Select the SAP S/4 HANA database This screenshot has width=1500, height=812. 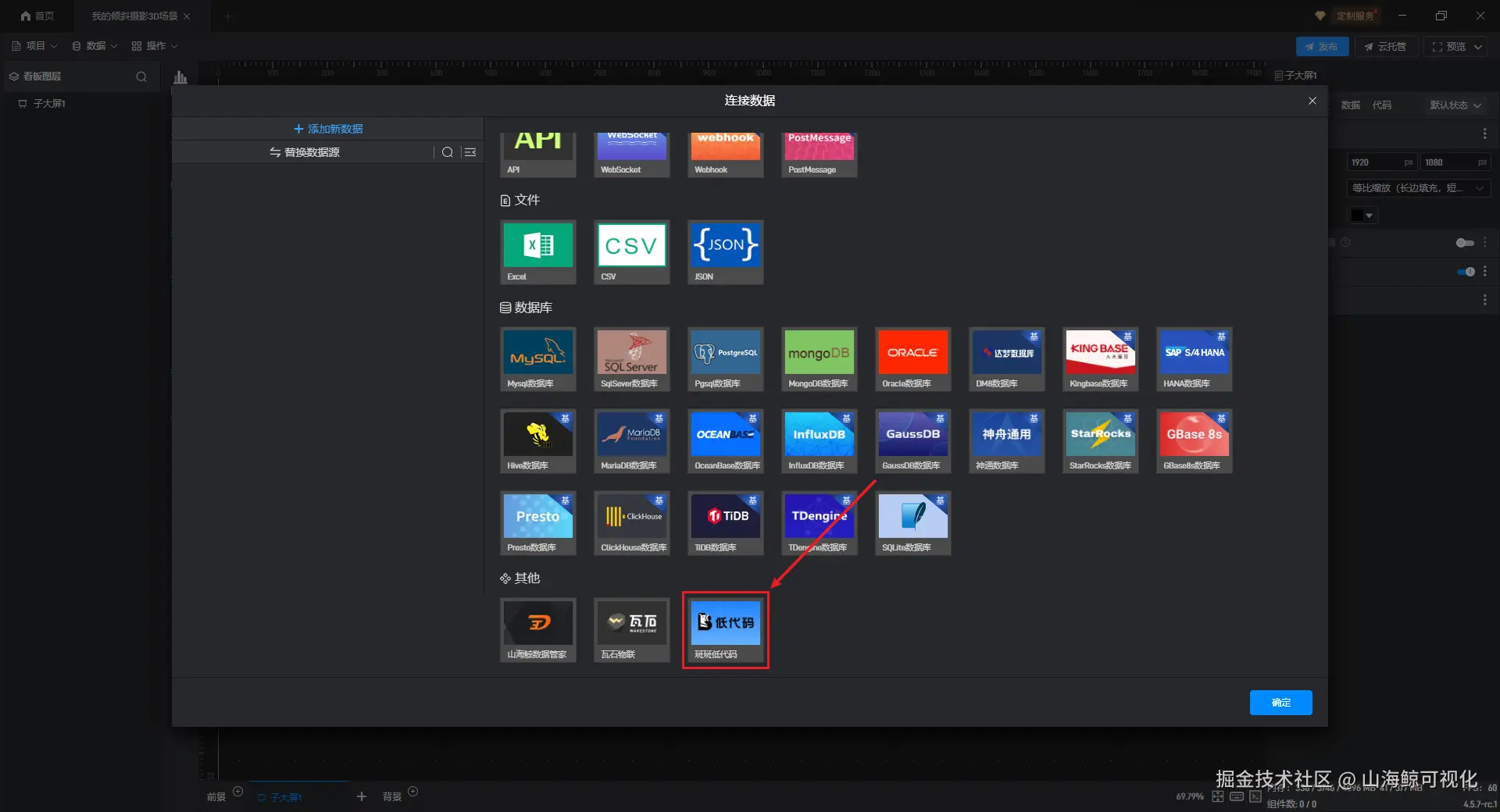[1194, 359]
